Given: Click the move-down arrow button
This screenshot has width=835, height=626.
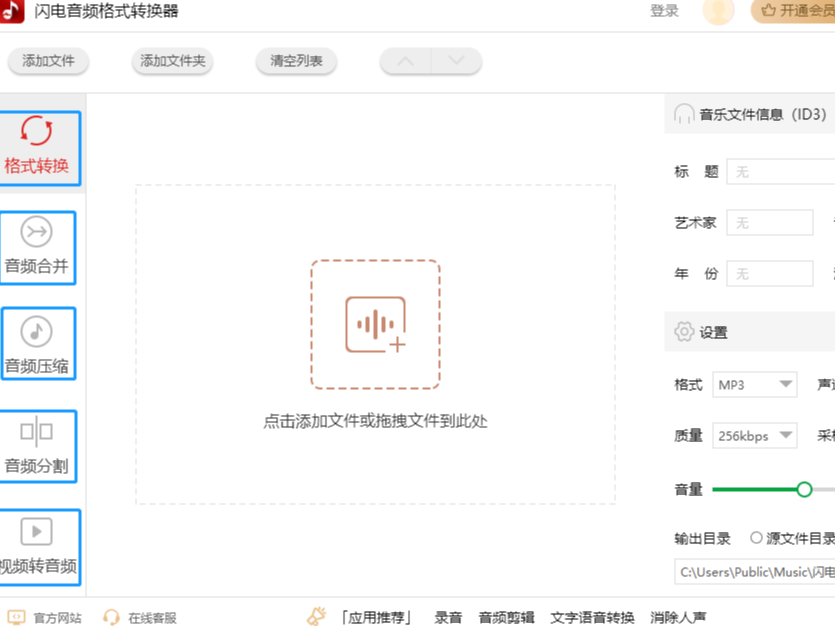Looking at the screenshot, I should 457,61.
